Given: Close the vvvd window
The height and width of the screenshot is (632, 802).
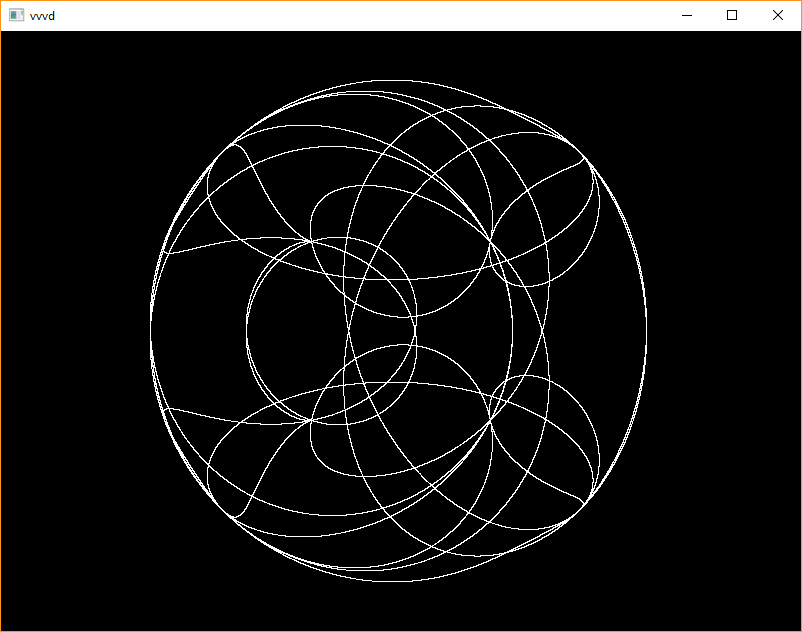Looking at the screenshot, I should [778, 15].
